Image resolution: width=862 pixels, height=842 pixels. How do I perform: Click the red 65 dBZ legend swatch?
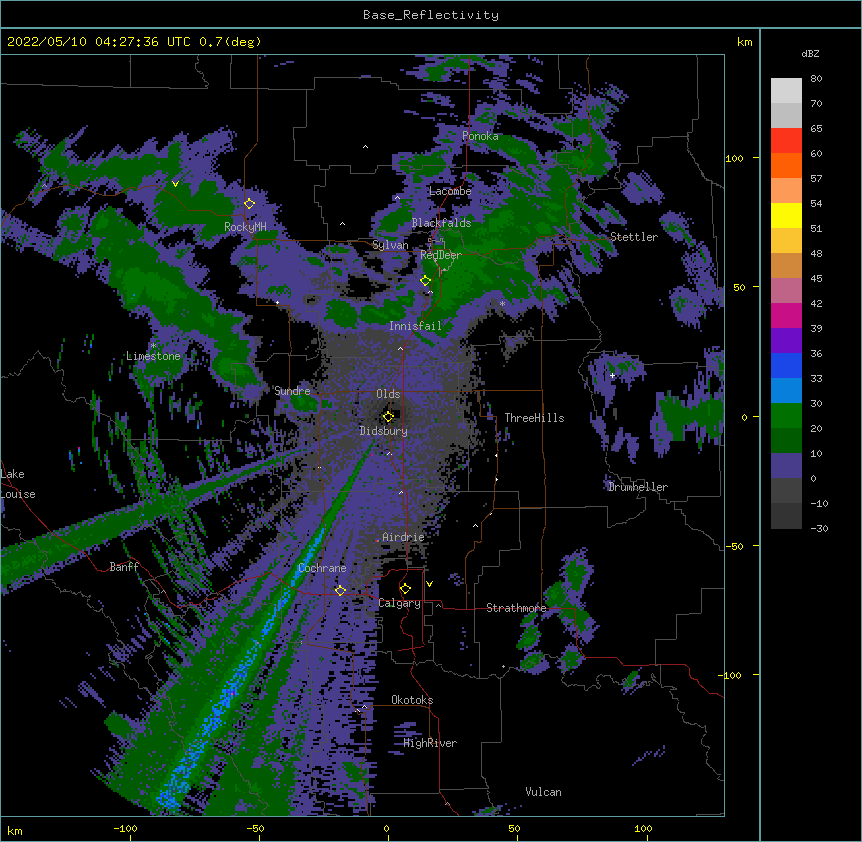pyautogui.click(x=786, y=141)
